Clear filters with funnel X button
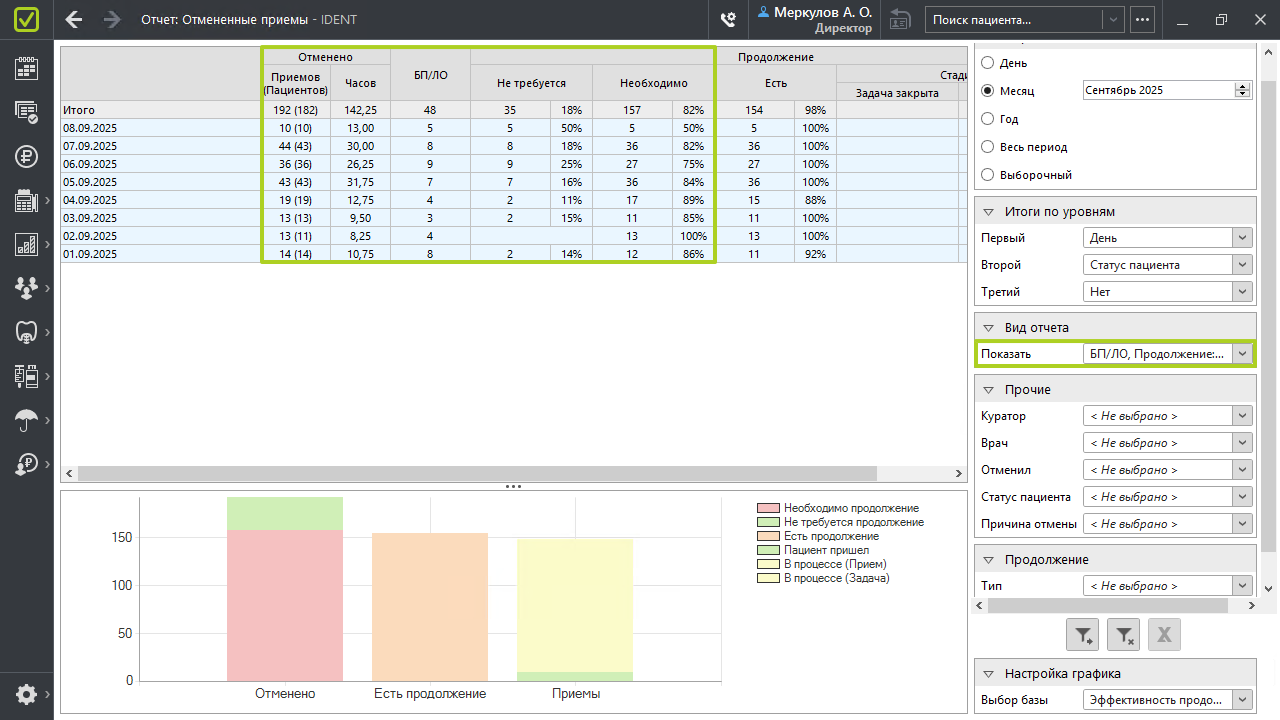The height and width of the screenshot is (720, 1280). pyautogui.click(x=1124, y=634)
